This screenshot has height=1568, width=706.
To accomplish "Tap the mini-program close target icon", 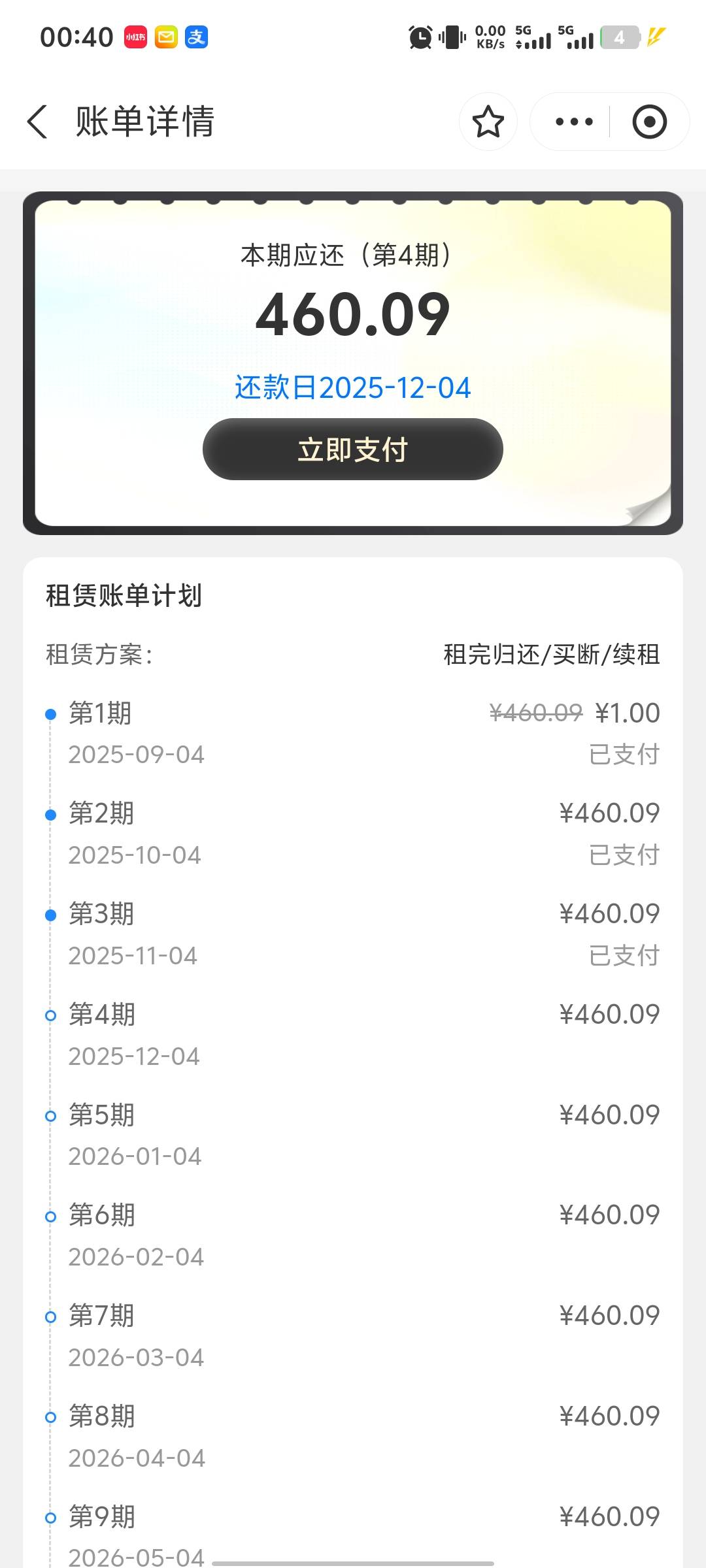I will point(649,122).
